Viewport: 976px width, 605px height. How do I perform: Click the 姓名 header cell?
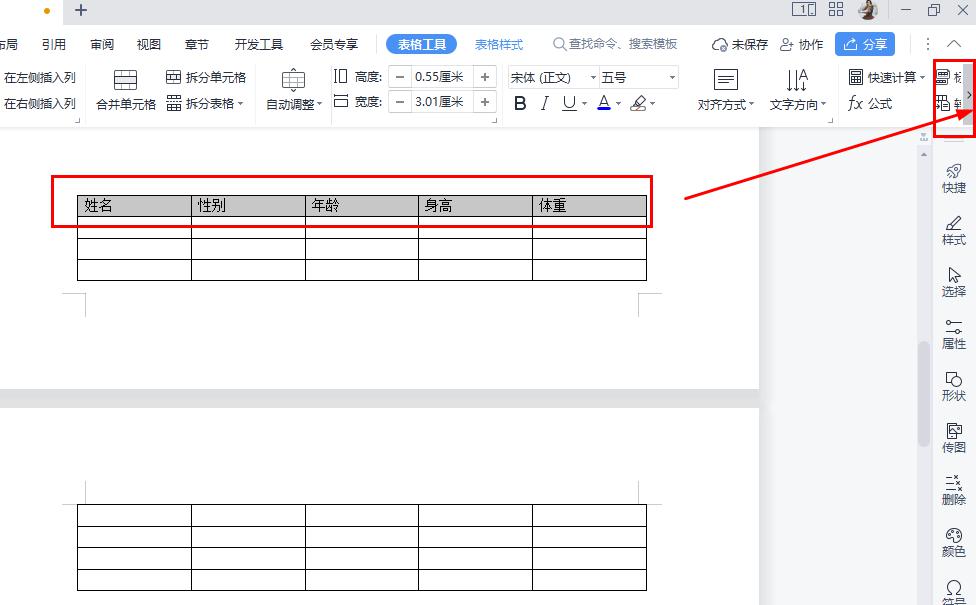[x=134, y=206]
